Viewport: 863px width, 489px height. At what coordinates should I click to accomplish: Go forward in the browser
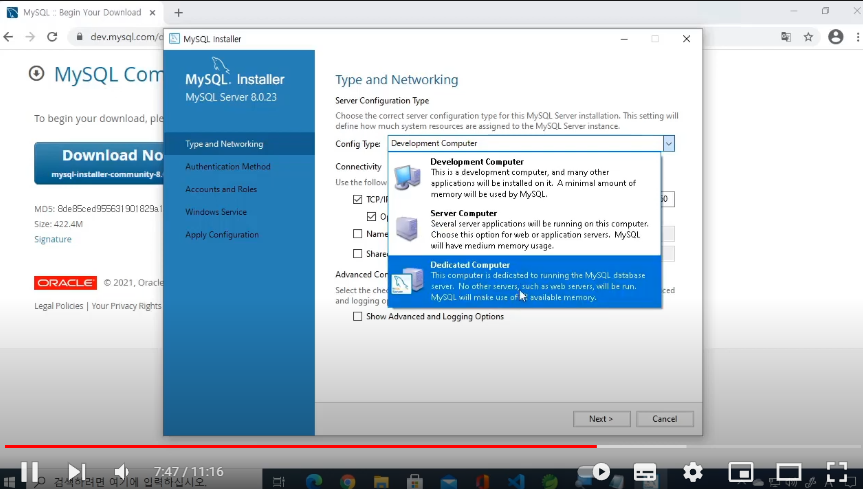pyautogui.click(x=30, y=37)
